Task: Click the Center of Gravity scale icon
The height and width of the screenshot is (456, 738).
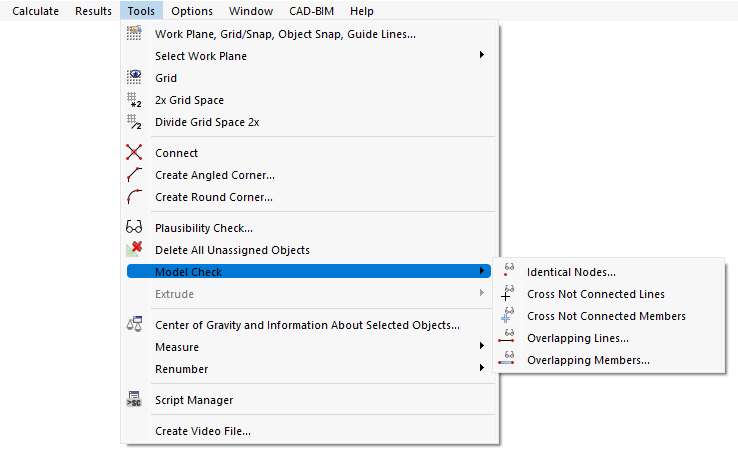Action: pos(134,324)
